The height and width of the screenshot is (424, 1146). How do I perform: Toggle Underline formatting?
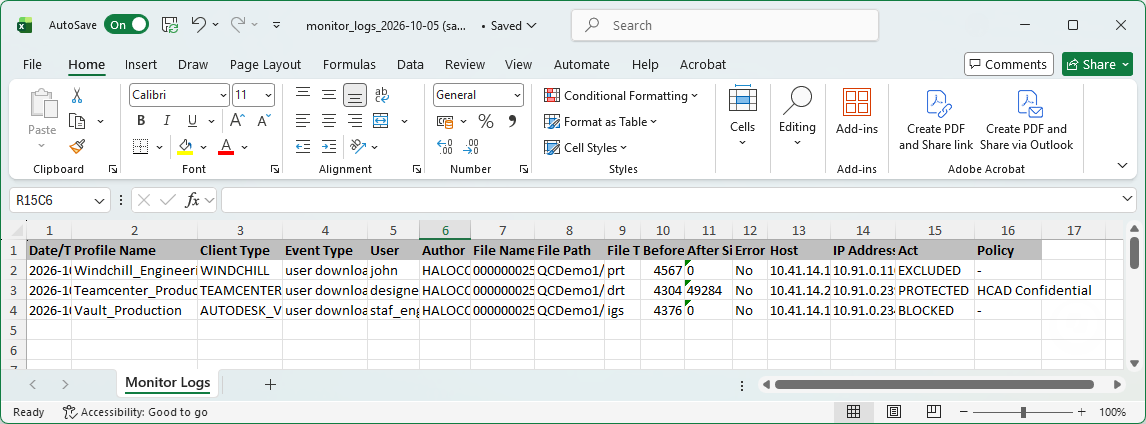point(192,121)
